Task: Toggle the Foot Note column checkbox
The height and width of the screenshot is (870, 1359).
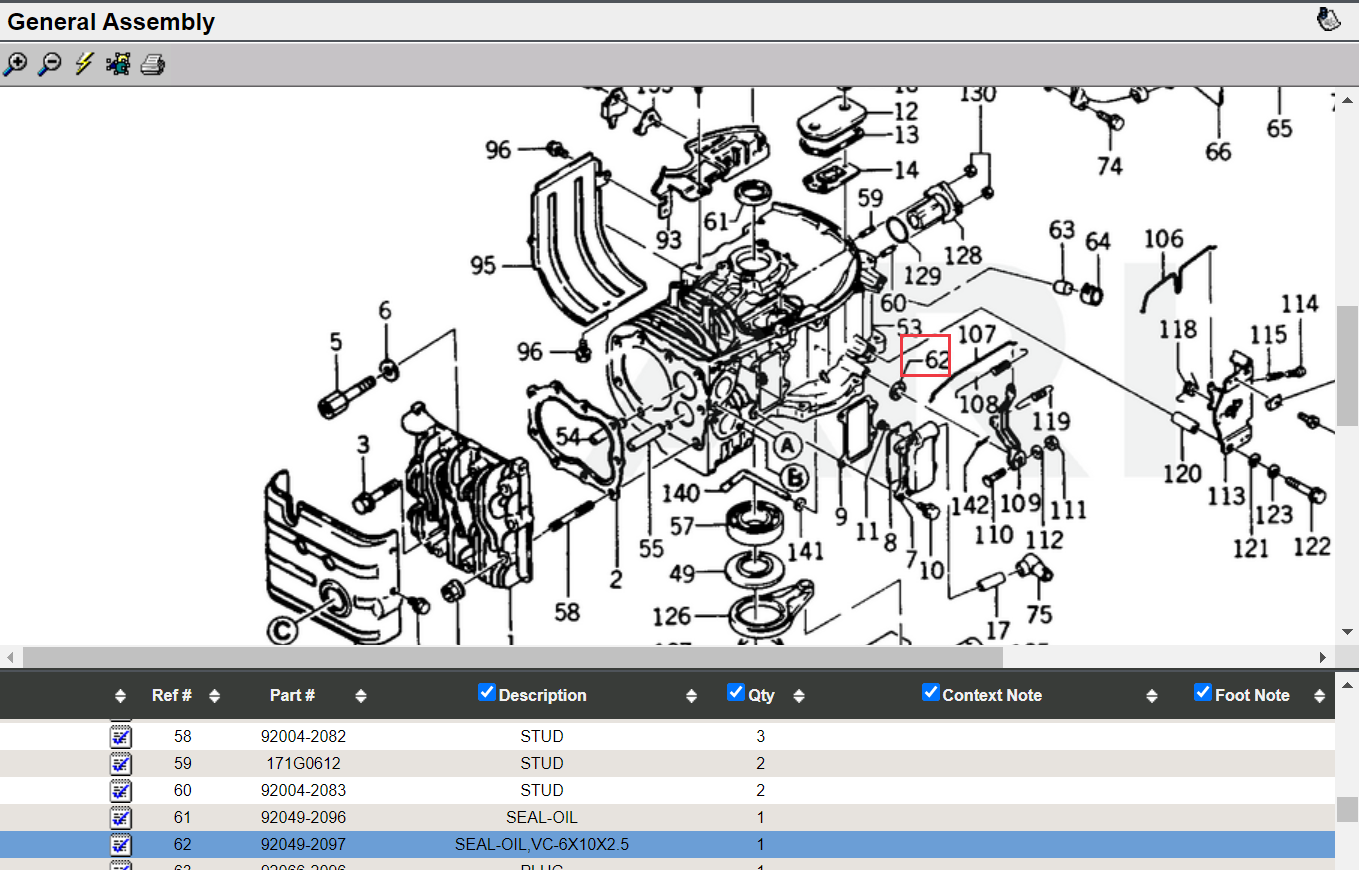Action: pos(1203,693)
